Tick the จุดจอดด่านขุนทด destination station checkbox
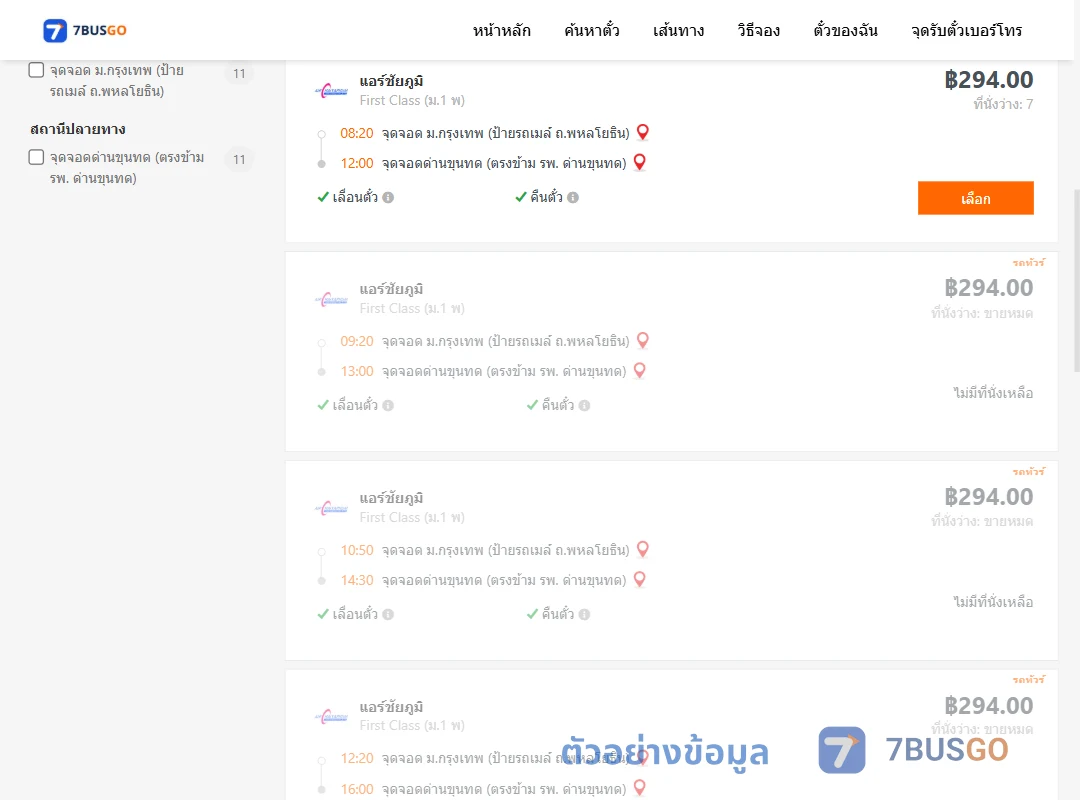The height and width of the screenshot is (800, 1080). [x=37, y=157]
